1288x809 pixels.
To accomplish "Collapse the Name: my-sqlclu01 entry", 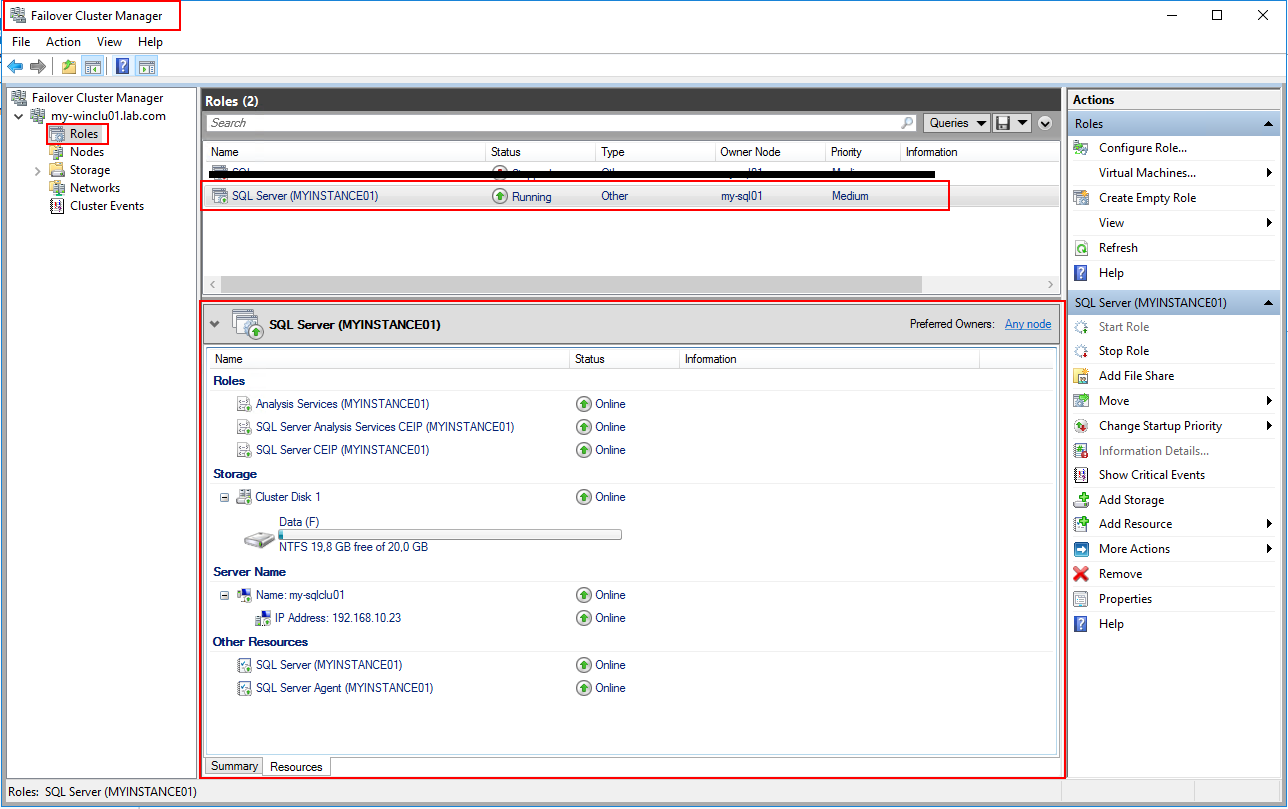I will (x=225, y=595).
